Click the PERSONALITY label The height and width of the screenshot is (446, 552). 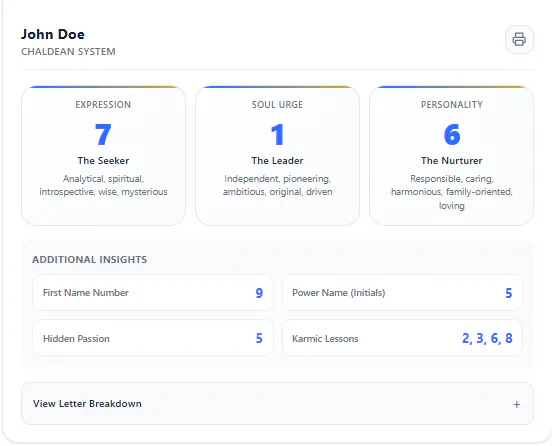pos(452,105)
